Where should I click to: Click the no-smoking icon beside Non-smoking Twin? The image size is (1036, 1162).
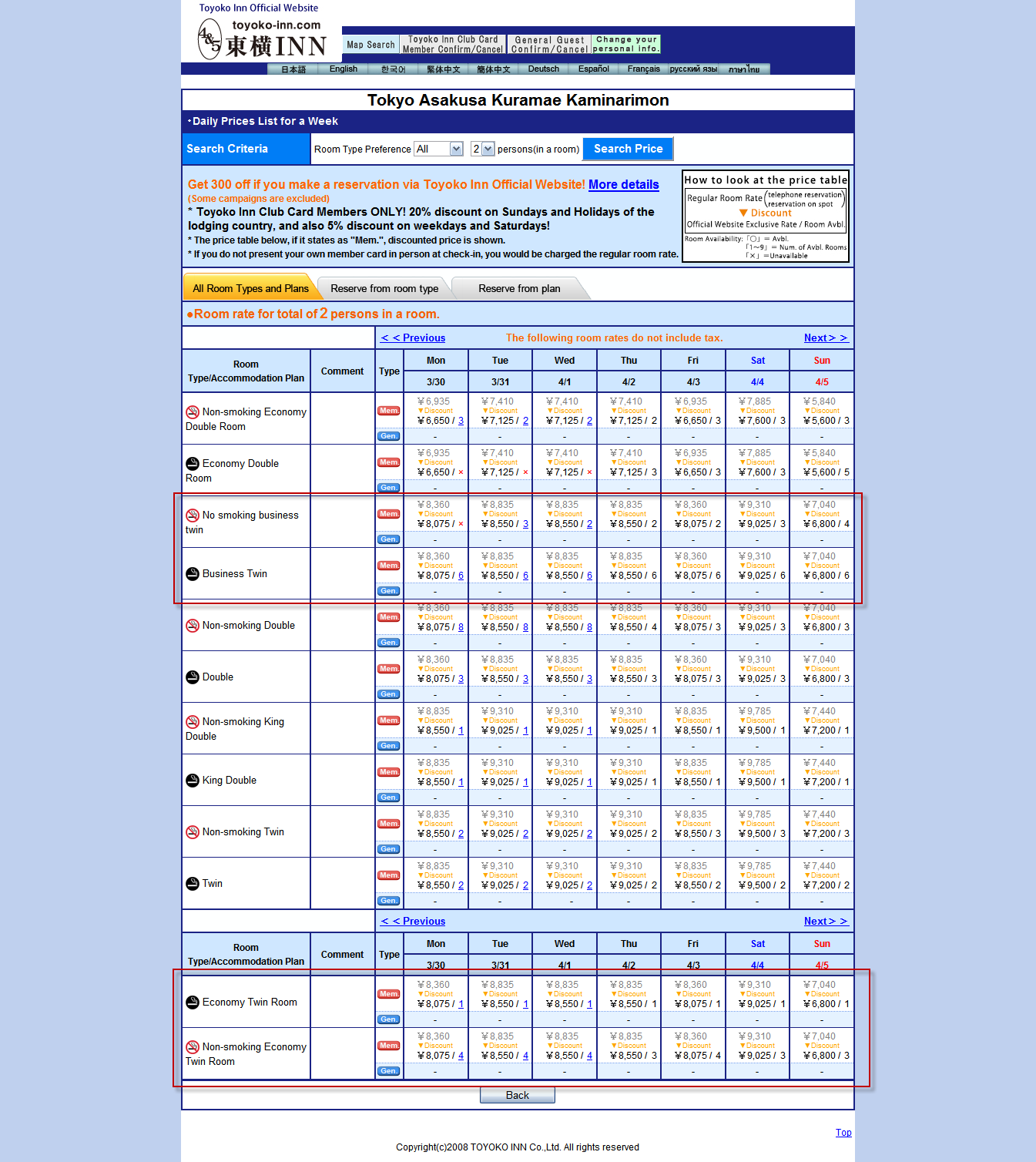(x=193, y=832)
